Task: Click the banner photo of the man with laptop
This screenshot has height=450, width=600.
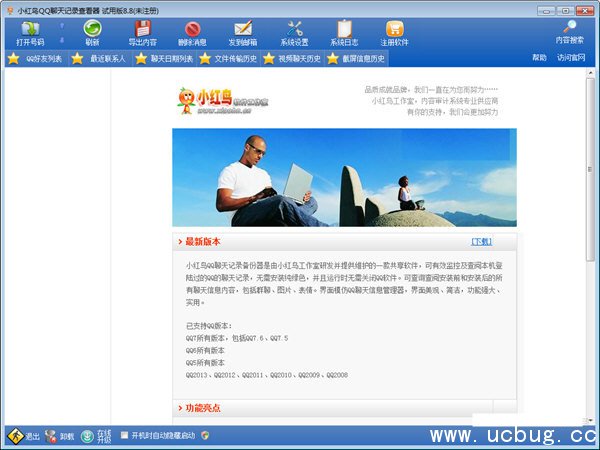Action: 344,178
